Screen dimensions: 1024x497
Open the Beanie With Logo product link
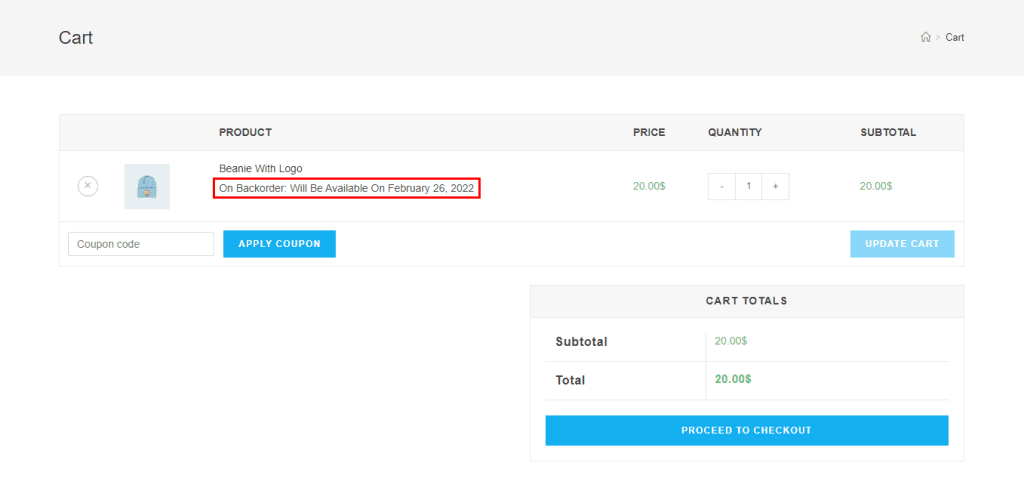tap(260, 168)
